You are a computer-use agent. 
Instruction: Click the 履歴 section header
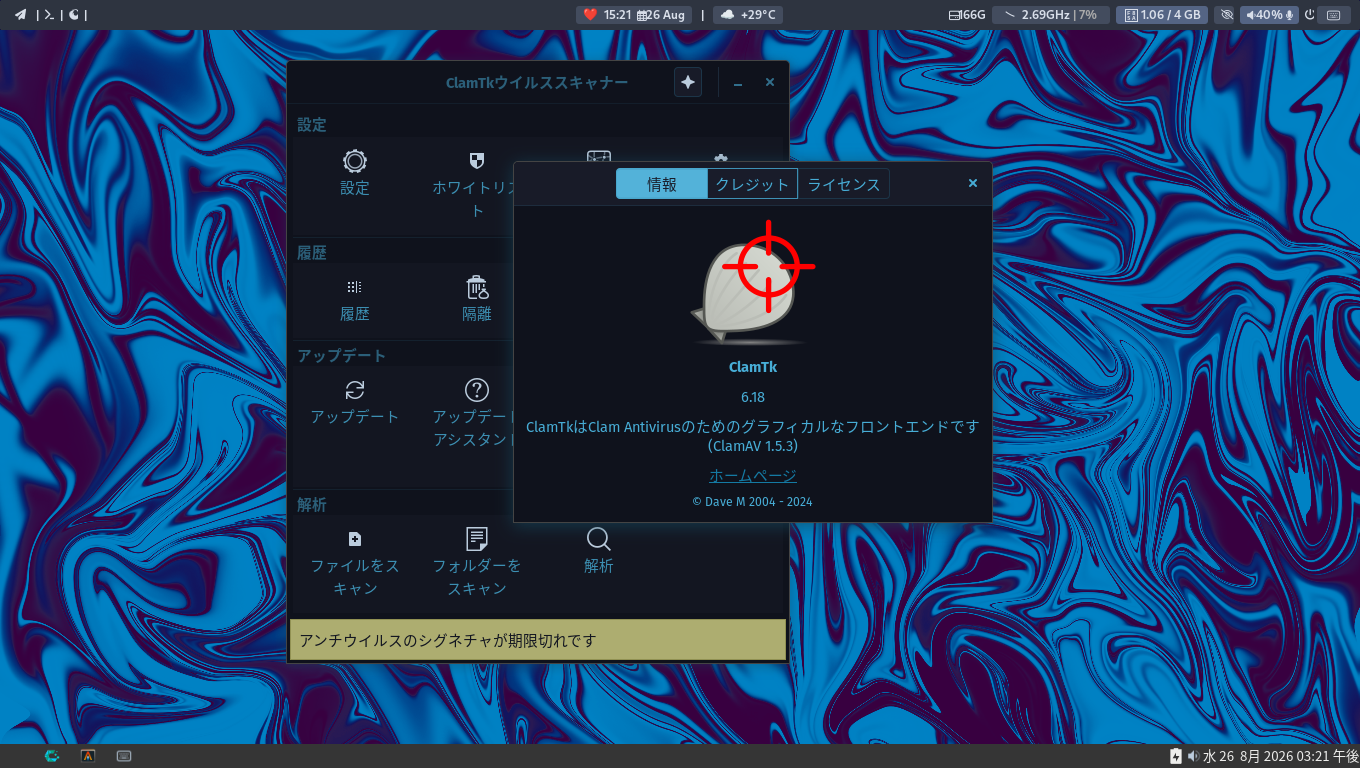[x=312, y=253]
